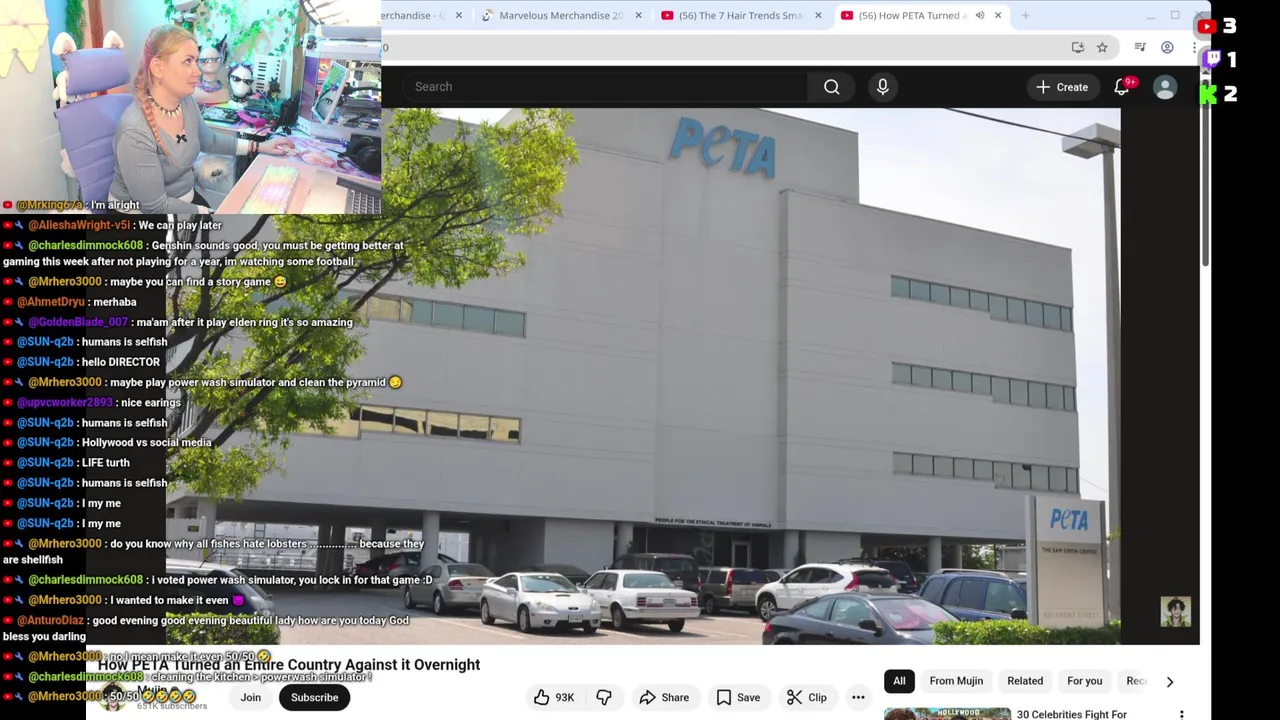Switch to 'The 7 Hair Trends' tab

740,15
